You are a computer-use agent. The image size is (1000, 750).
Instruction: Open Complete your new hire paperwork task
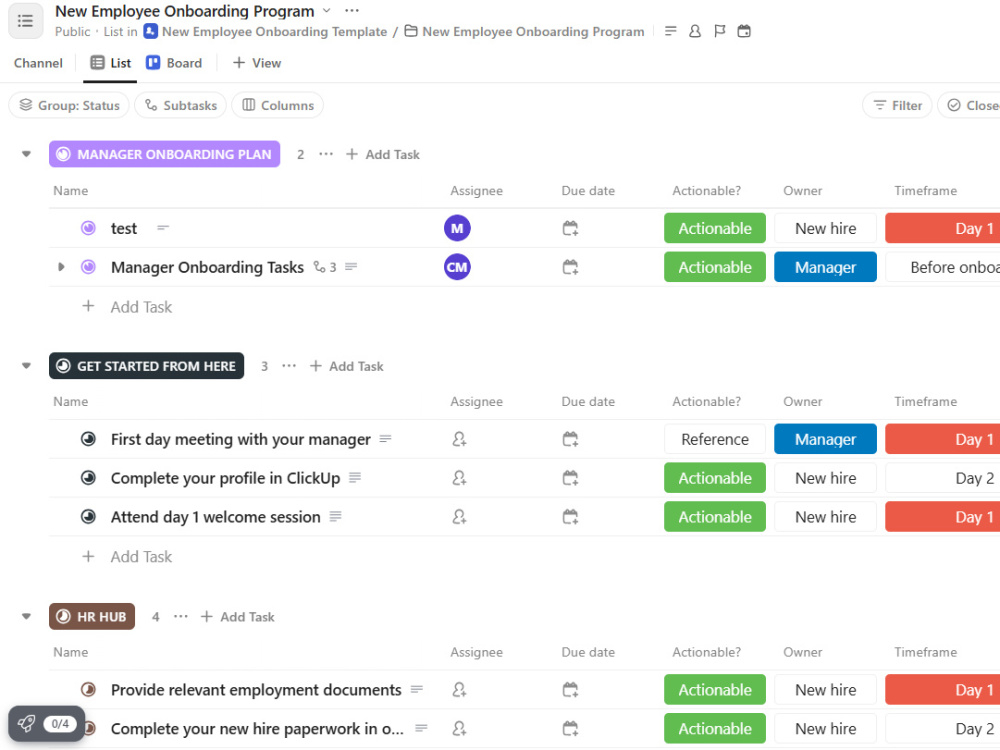click(257, 728)
